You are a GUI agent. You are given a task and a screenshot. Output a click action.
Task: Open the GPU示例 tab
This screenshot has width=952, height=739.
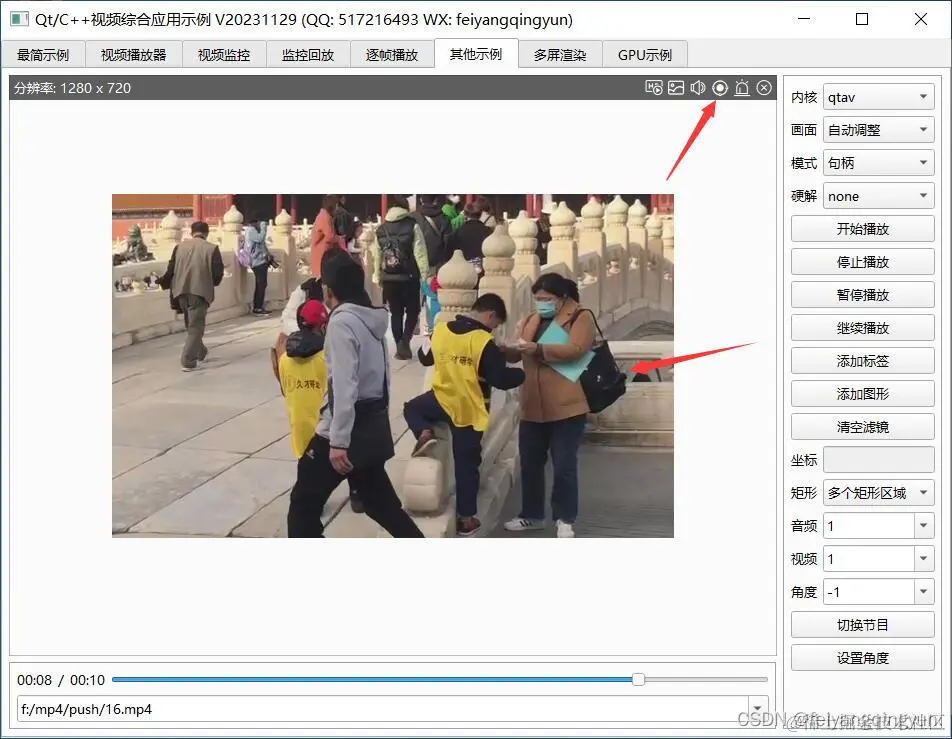[x=645, y=55]
